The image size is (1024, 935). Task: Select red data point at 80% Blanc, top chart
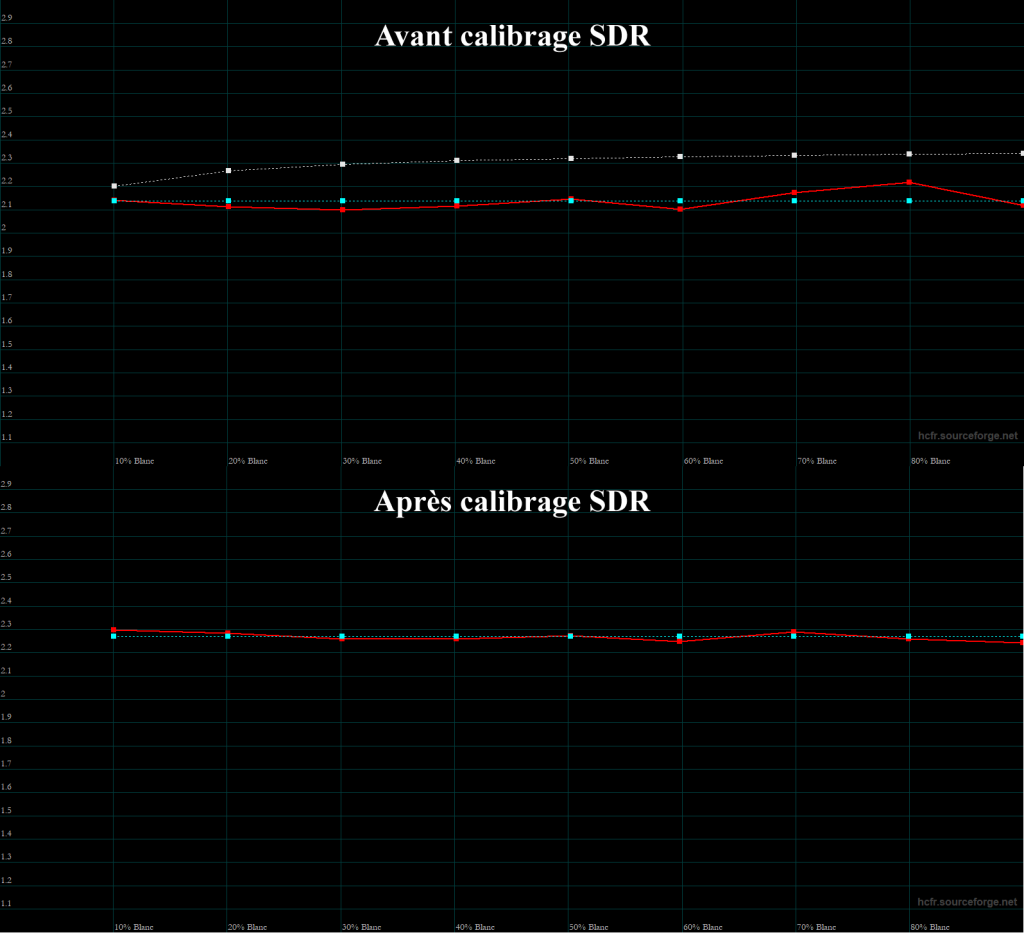(909, 182)
